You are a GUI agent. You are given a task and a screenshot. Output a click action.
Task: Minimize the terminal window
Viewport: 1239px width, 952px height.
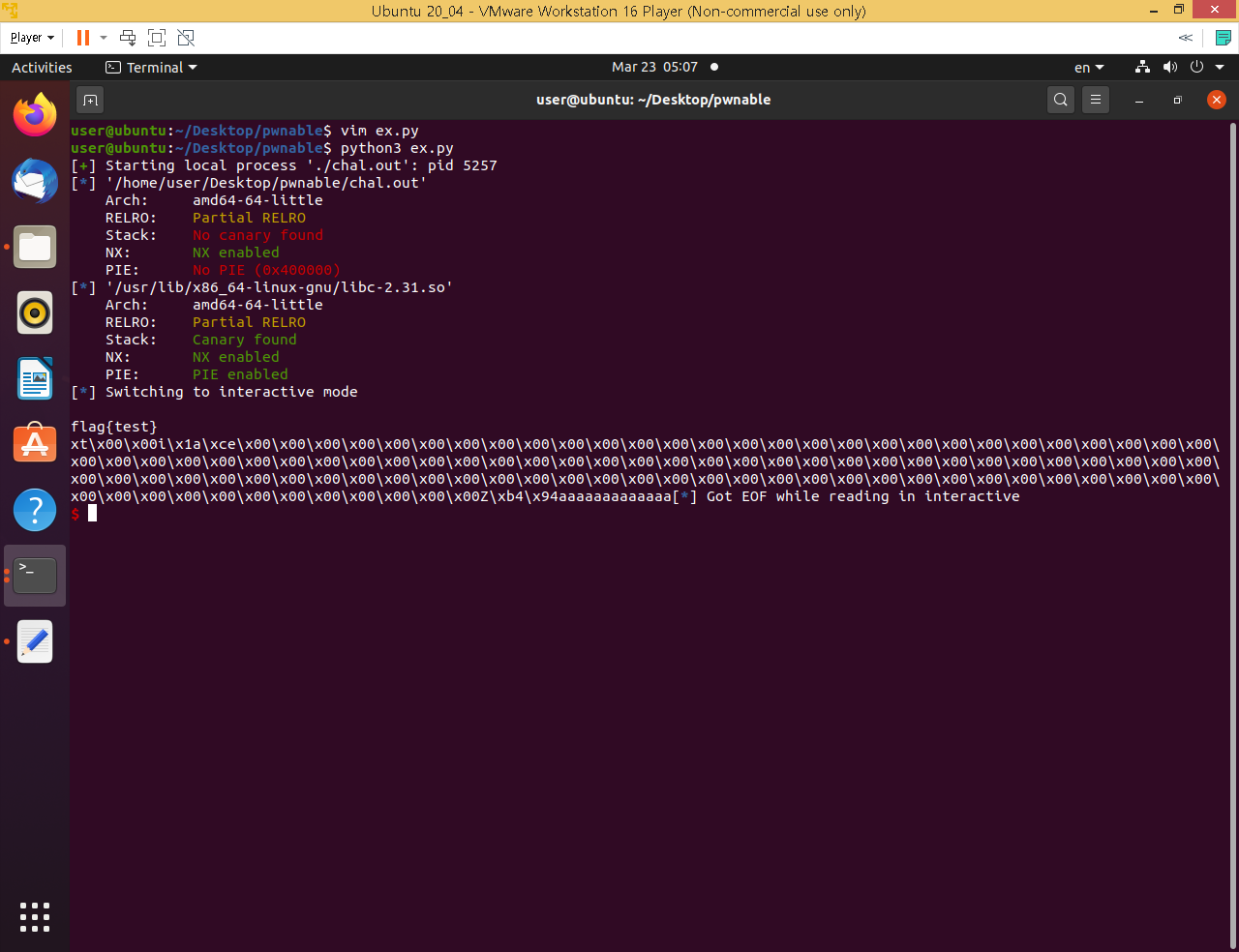(x=1139, y=100)
